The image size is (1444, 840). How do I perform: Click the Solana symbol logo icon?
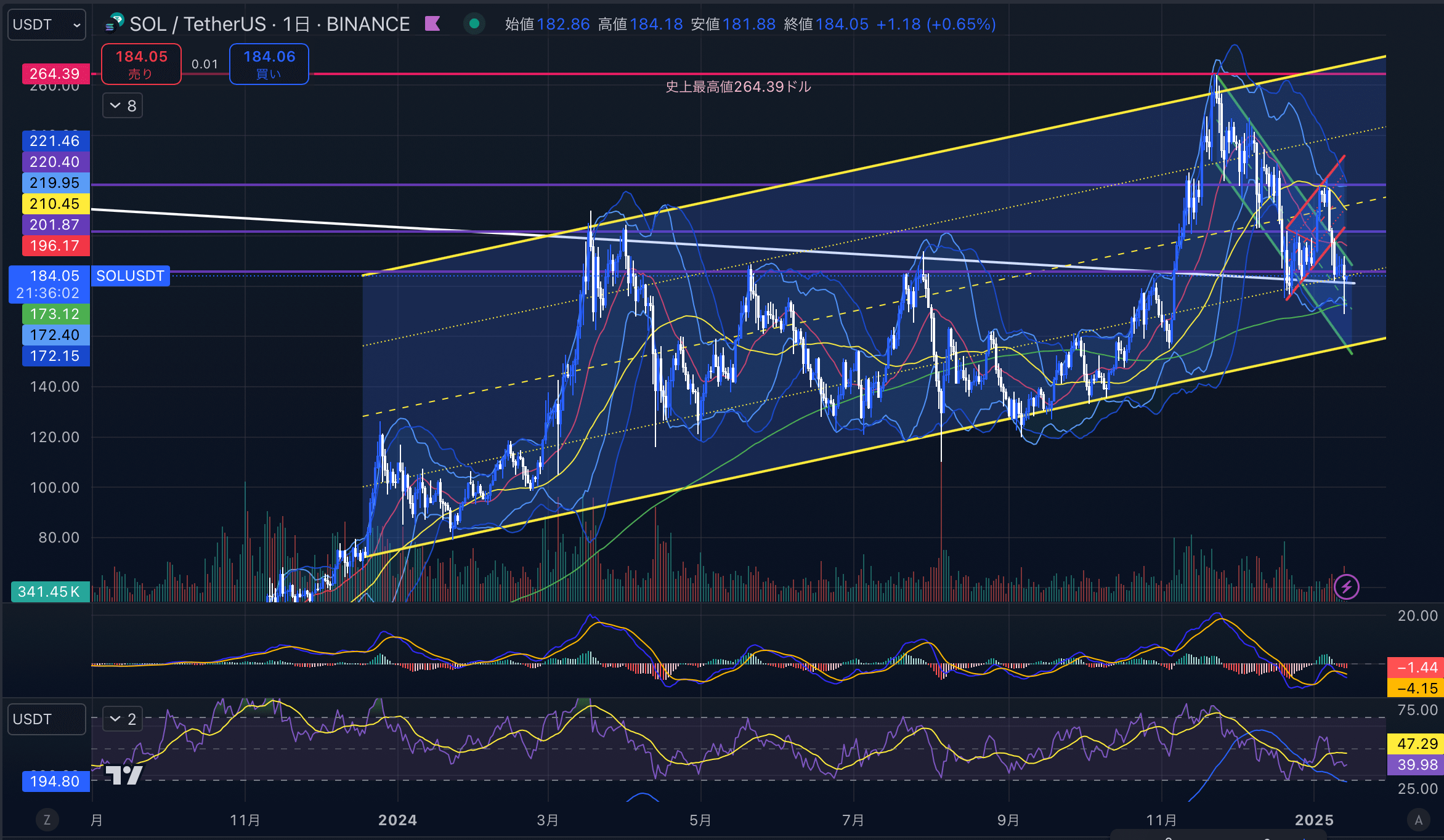tap(115, 23)
